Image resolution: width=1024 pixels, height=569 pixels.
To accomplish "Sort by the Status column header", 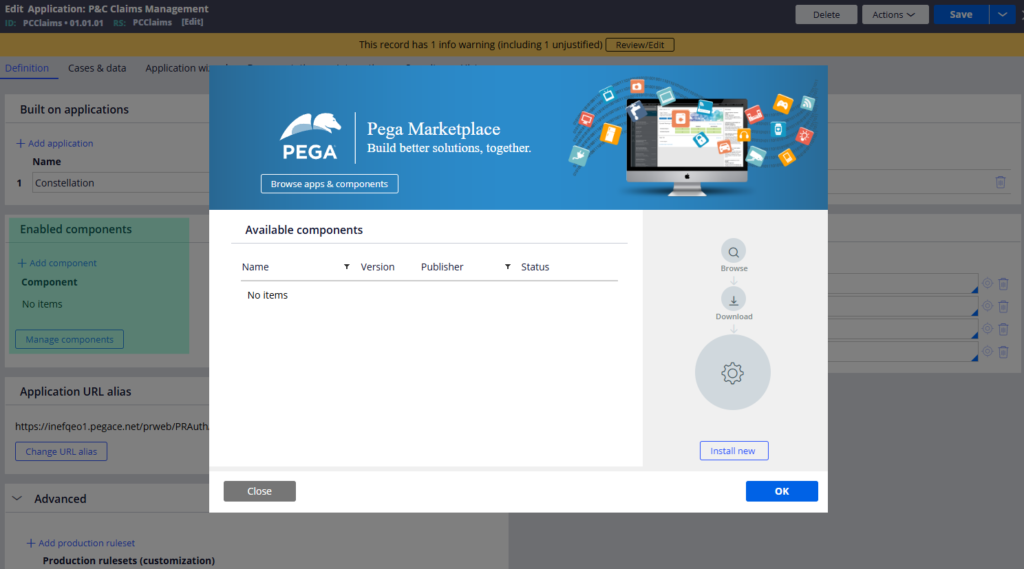I will click(535, 267).
